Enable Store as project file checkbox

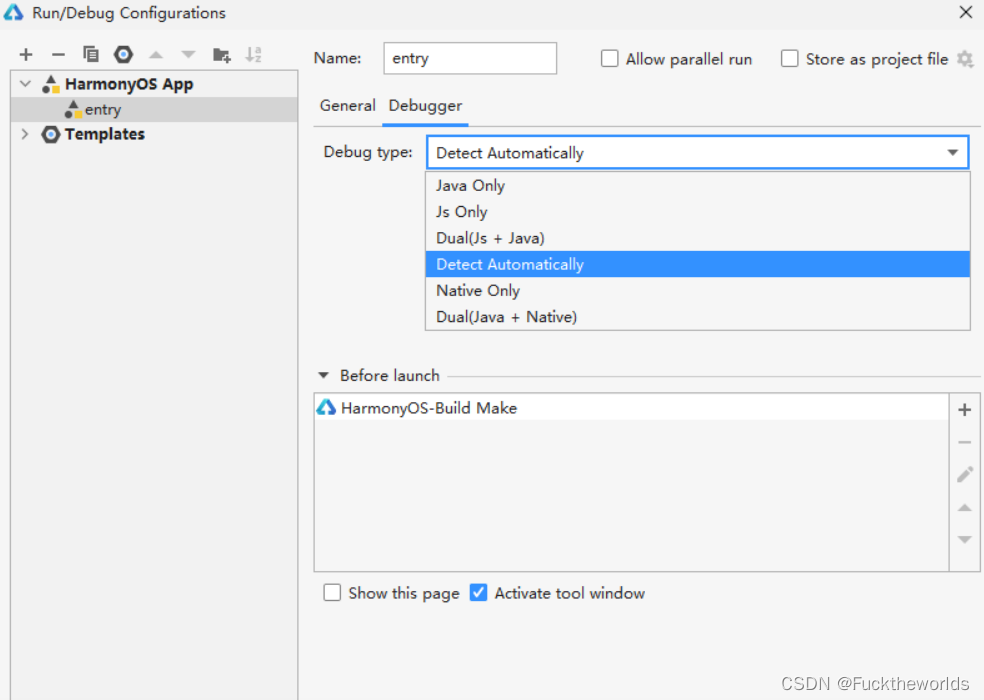coord(789,58)
